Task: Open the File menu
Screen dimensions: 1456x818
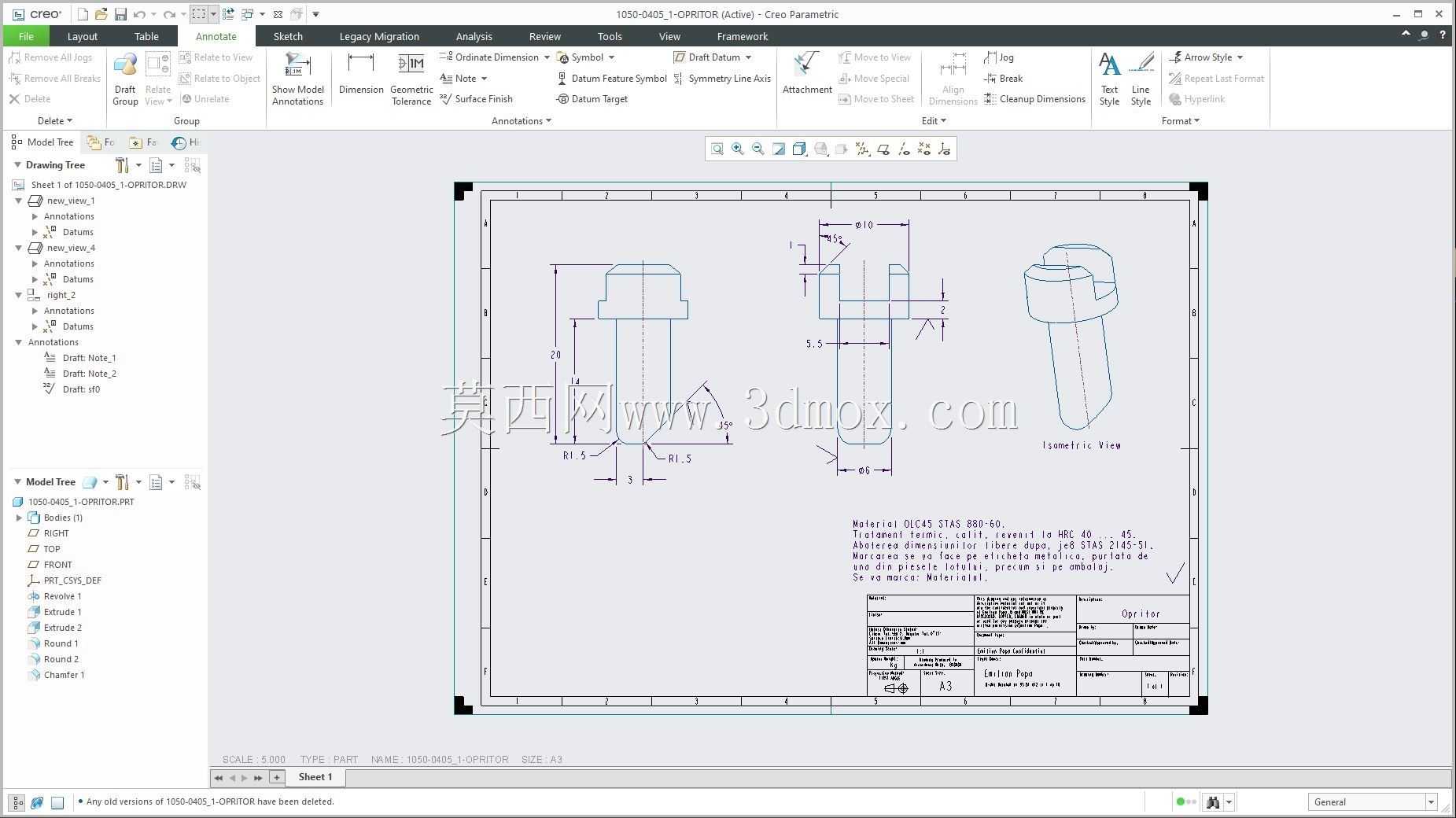Action: tap(26, 36)
